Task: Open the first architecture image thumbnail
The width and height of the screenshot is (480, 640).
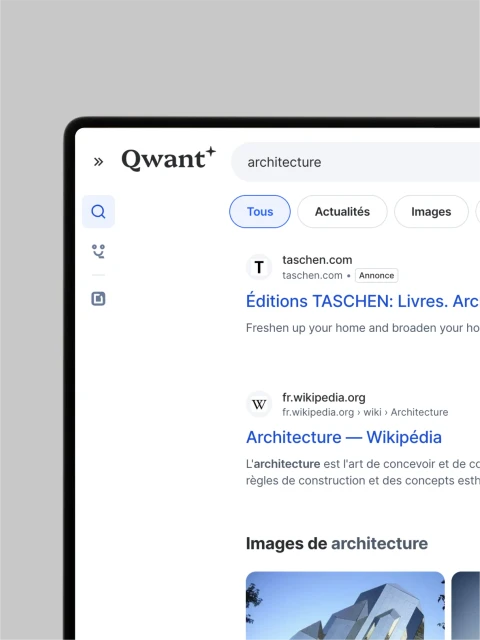Action: [x=345, y=606]
